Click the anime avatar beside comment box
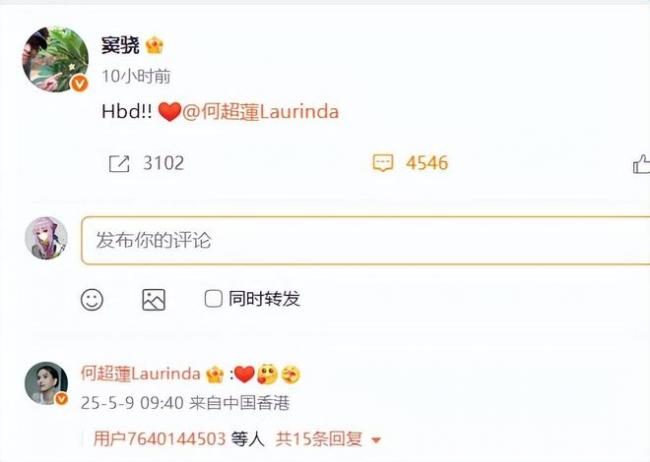This screenshot has width=650, height=462. 46,238
